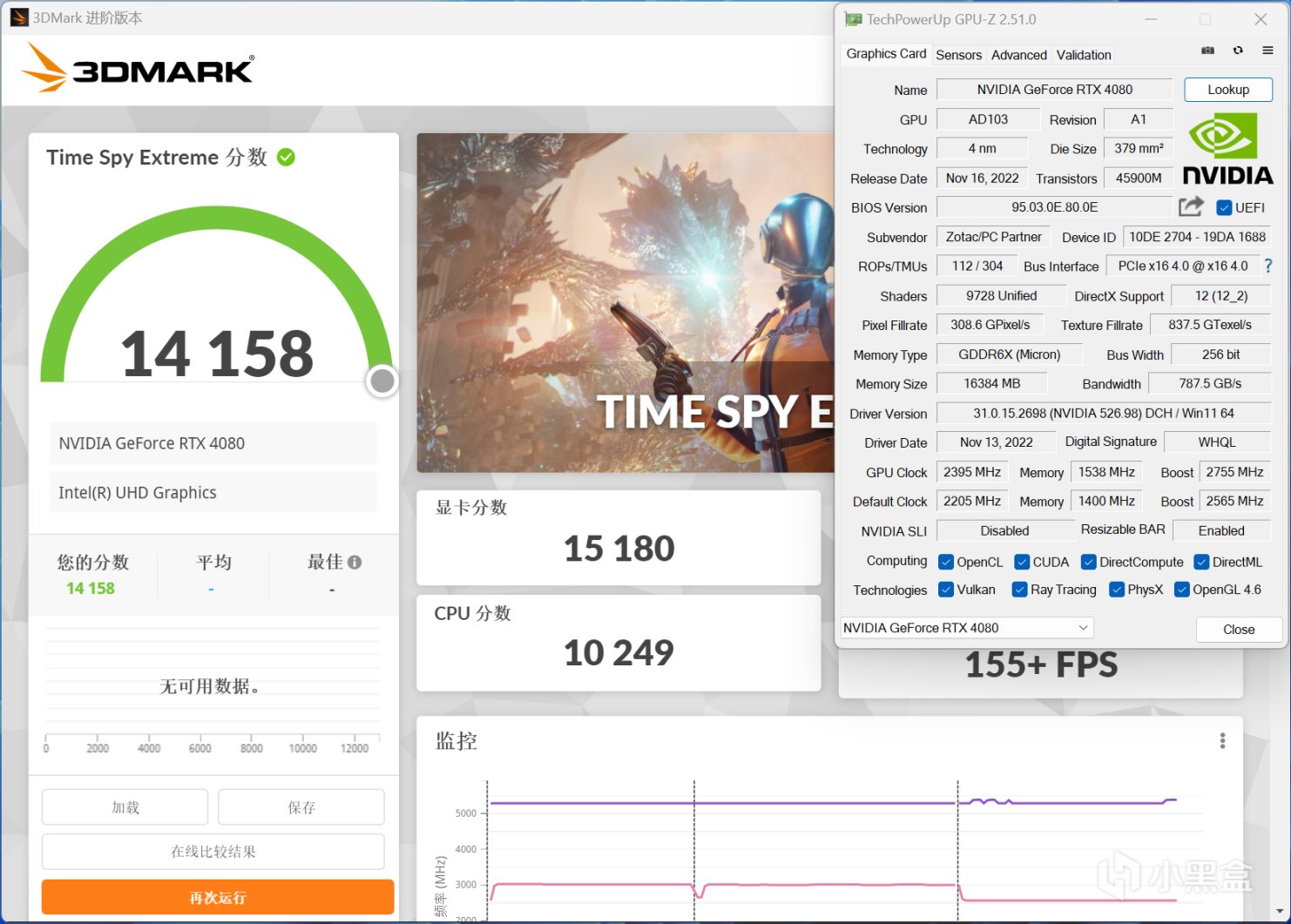Minimize the GPU-Z window
The width and height of the screenshot is (1291, 924).
click(1151, 19)
